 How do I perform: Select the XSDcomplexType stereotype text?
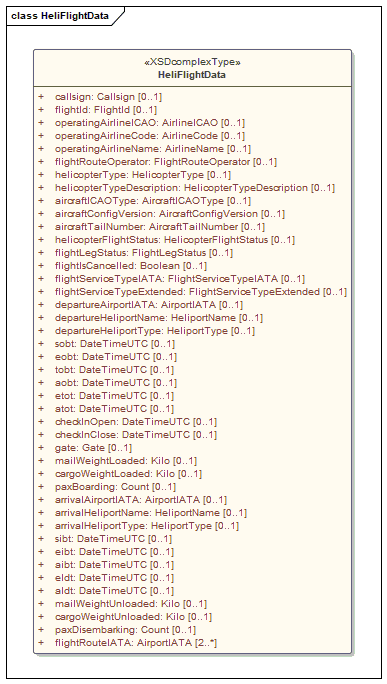192,62
